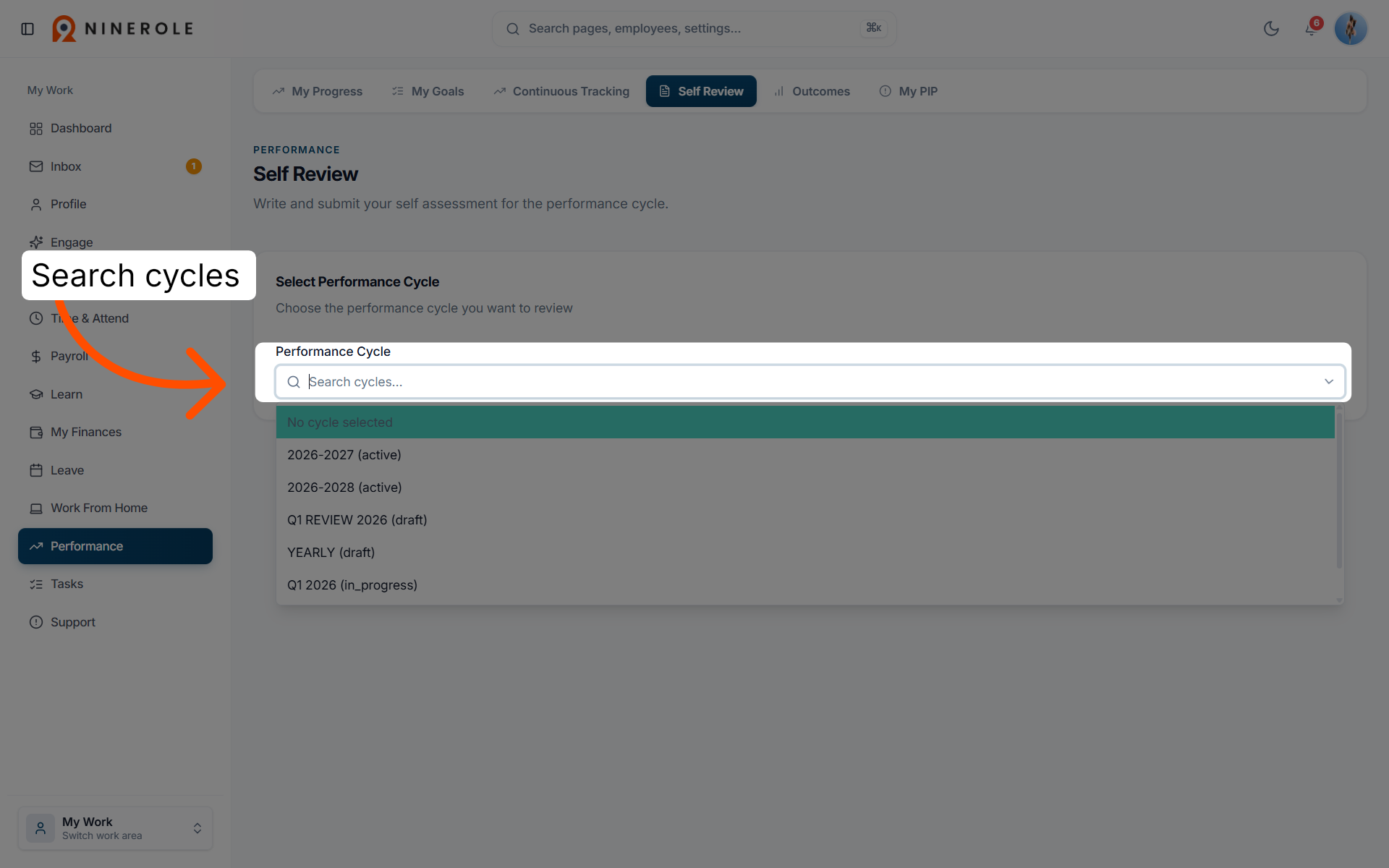Select 2026-2027 (active) cycle
Viewport: 1389px width, 868px height.
805,455
